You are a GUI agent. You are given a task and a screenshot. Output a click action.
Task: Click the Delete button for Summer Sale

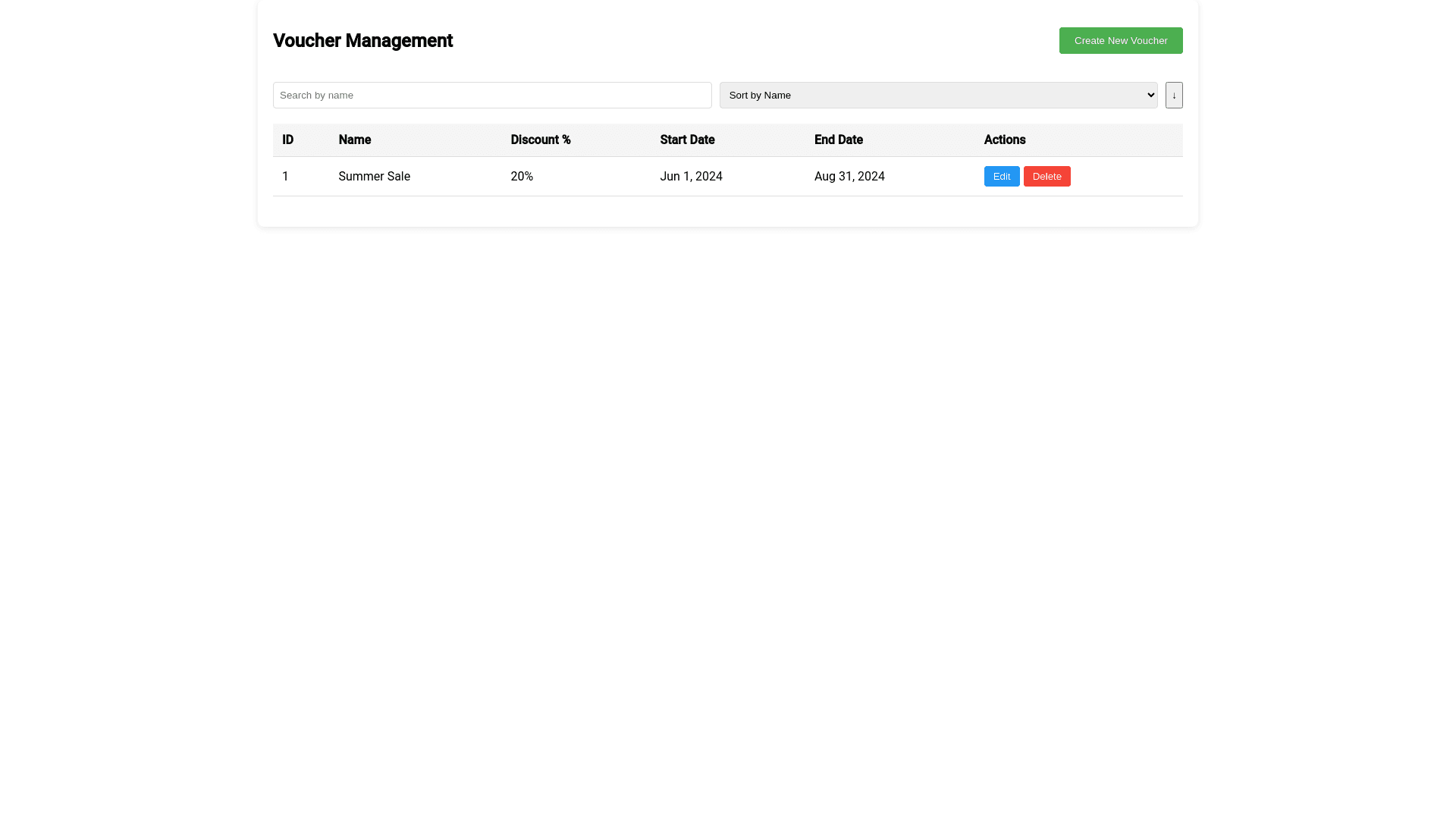click(x=1046, y=176)
